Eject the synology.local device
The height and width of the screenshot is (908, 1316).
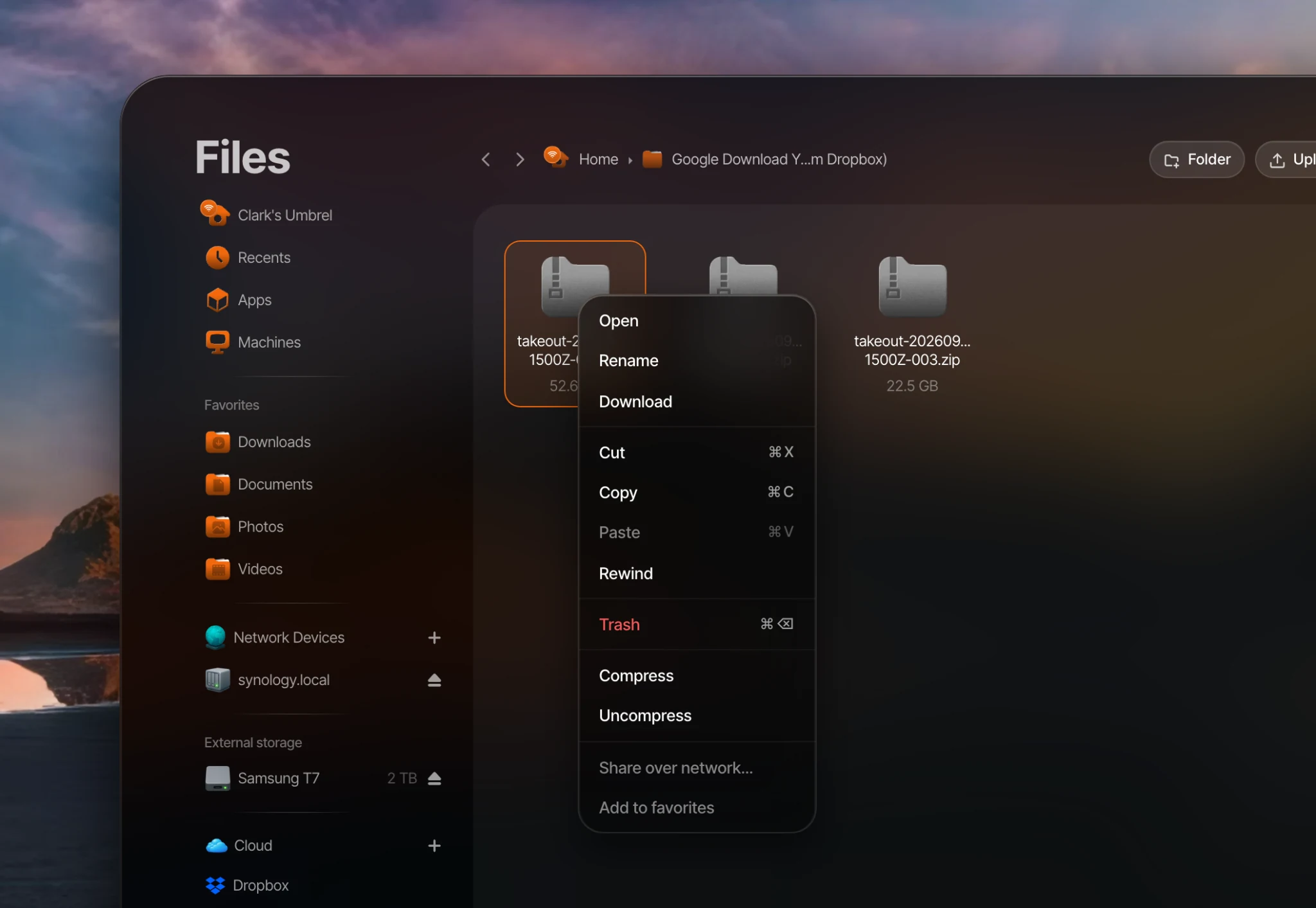tap(434, 680)
